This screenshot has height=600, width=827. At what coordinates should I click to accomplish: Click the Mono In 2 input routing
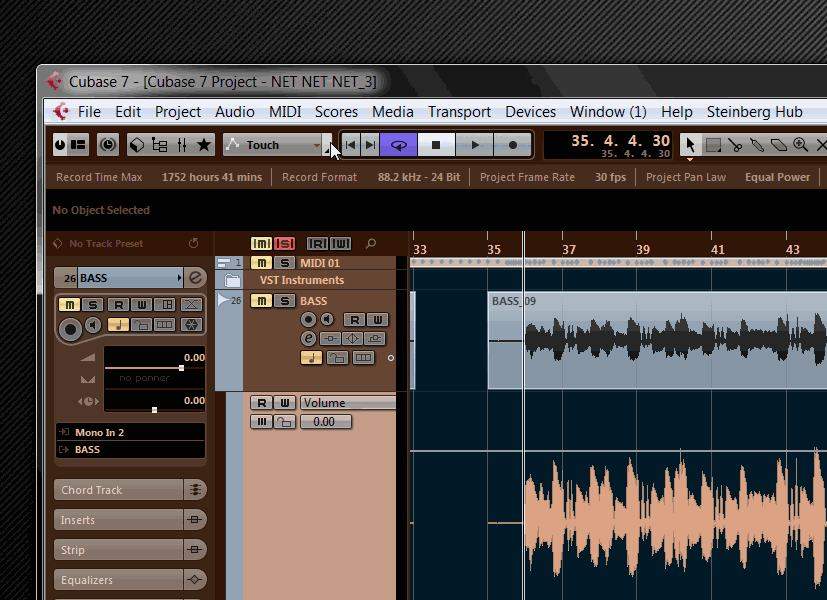point(130,432)
